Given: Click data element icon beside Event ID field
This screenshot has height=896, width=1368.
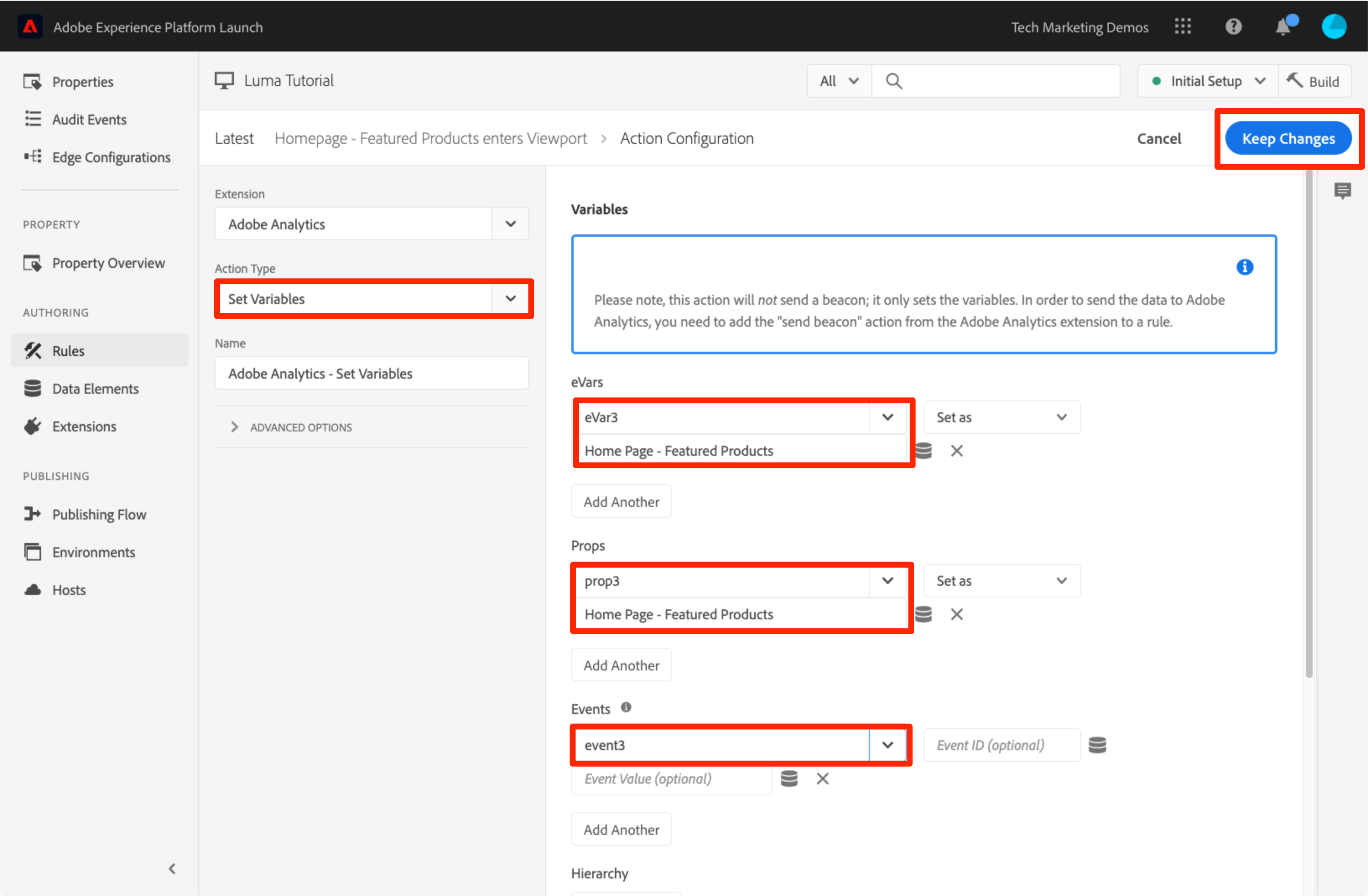Looking at the screenshot, I should coord(1097,745).
